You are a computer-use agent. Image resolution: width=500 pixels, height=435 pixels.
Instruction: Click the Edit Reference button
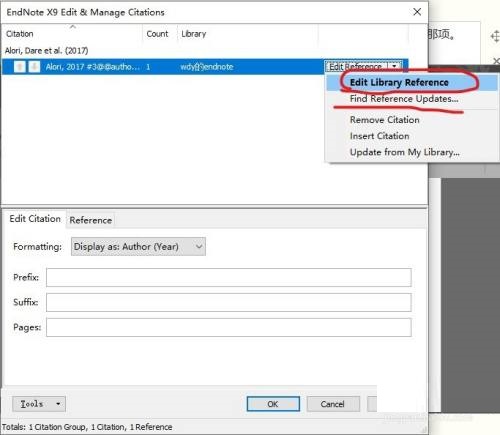click(356, 66)
